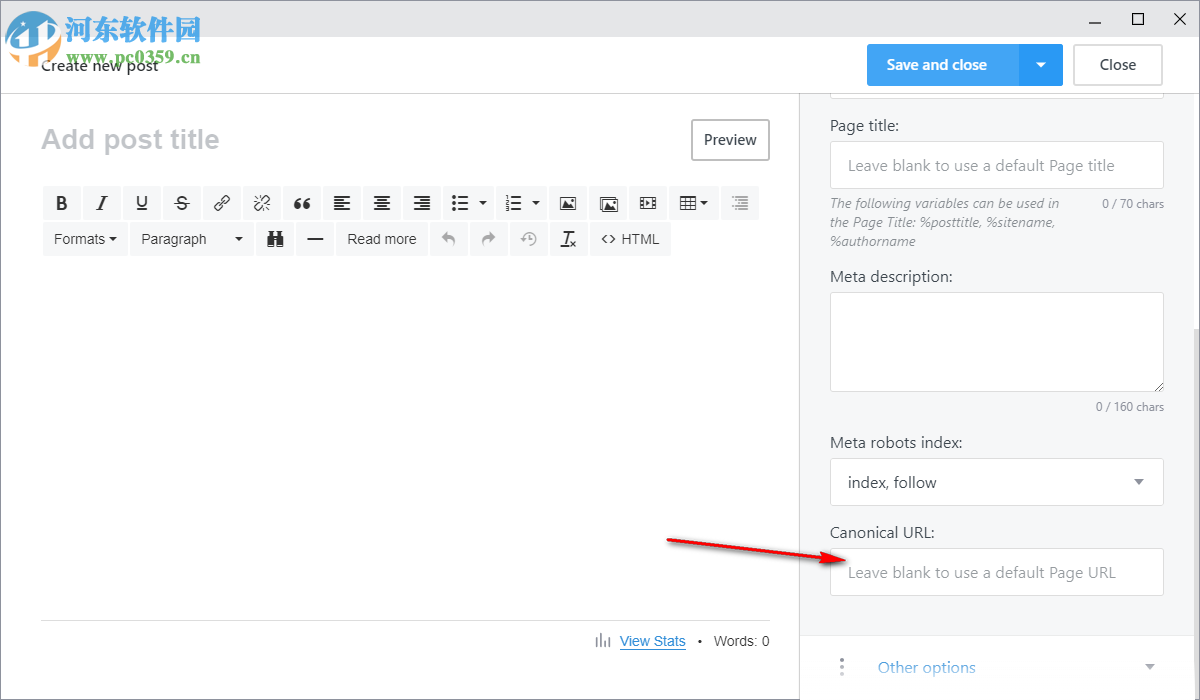Click the stats bar chart icon
1200x700 pixels.
pos(603,641)
